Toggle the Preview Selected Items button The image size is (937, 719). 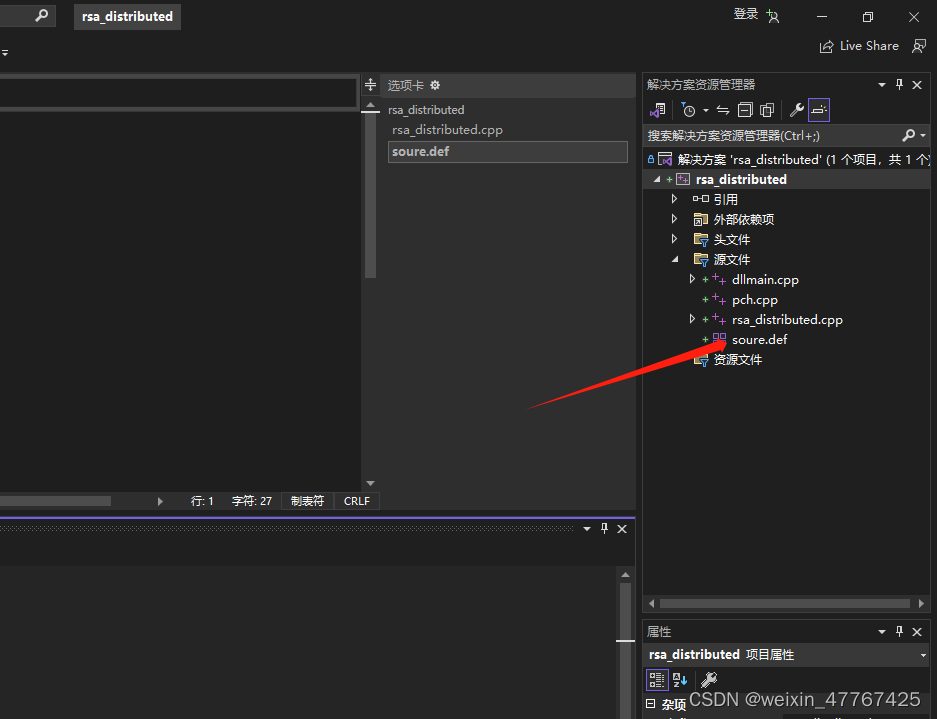click(x=818, y=110)
